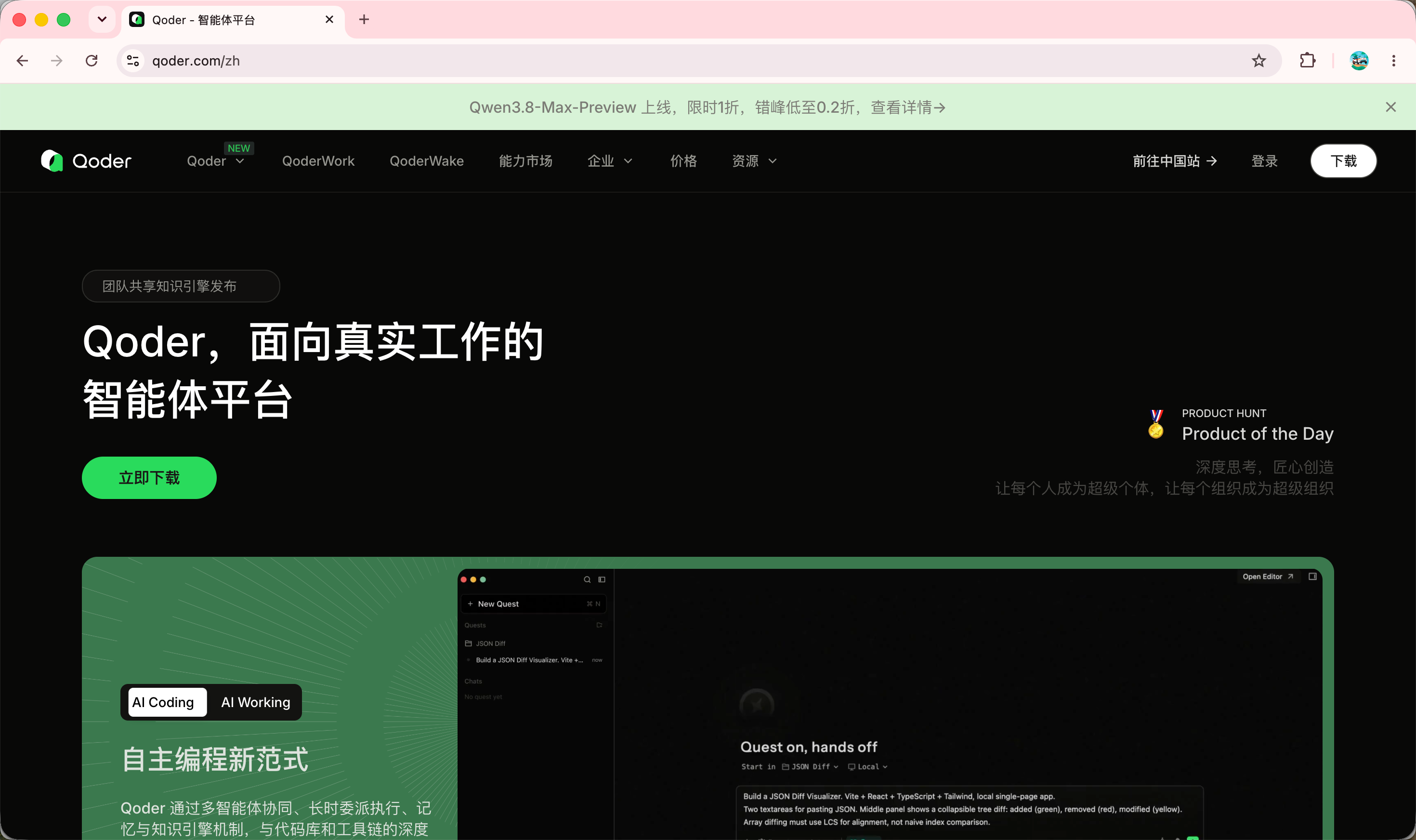Close the Qoder browser tab
The height and width of the screenshot is (840, 1416).
[329, 20]
